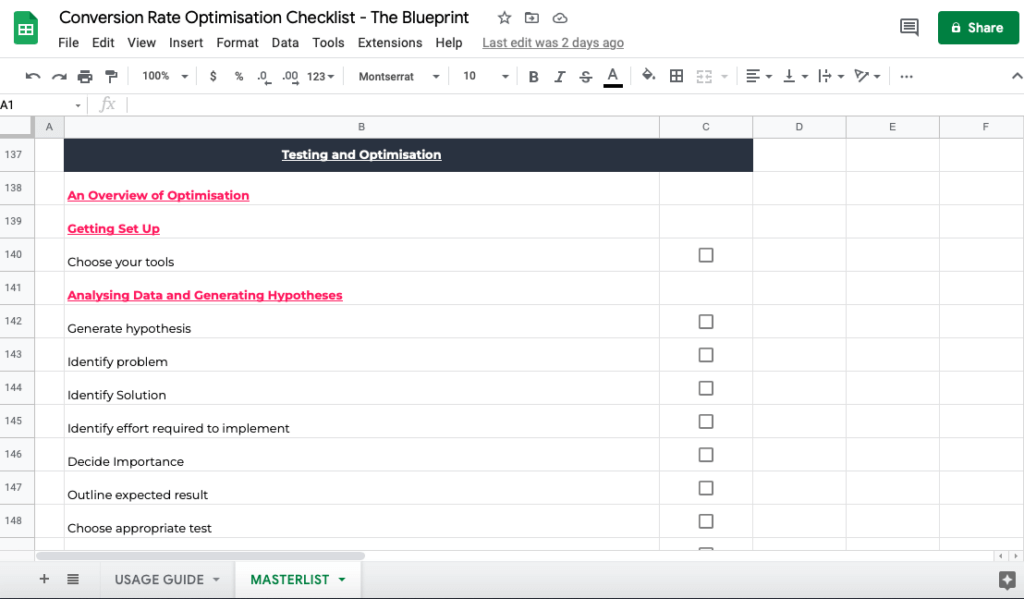Open the 123 number format dropdown

321,76
